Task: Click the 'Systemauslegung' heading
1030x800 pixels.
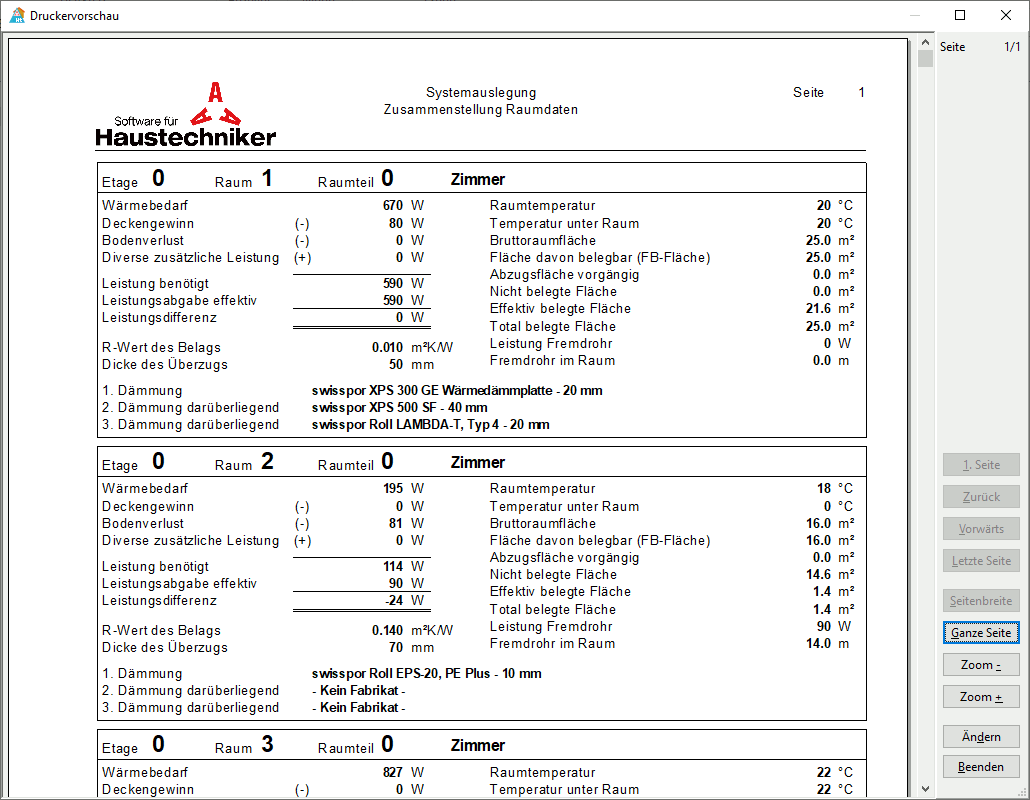Action: (x=481, y=93)
